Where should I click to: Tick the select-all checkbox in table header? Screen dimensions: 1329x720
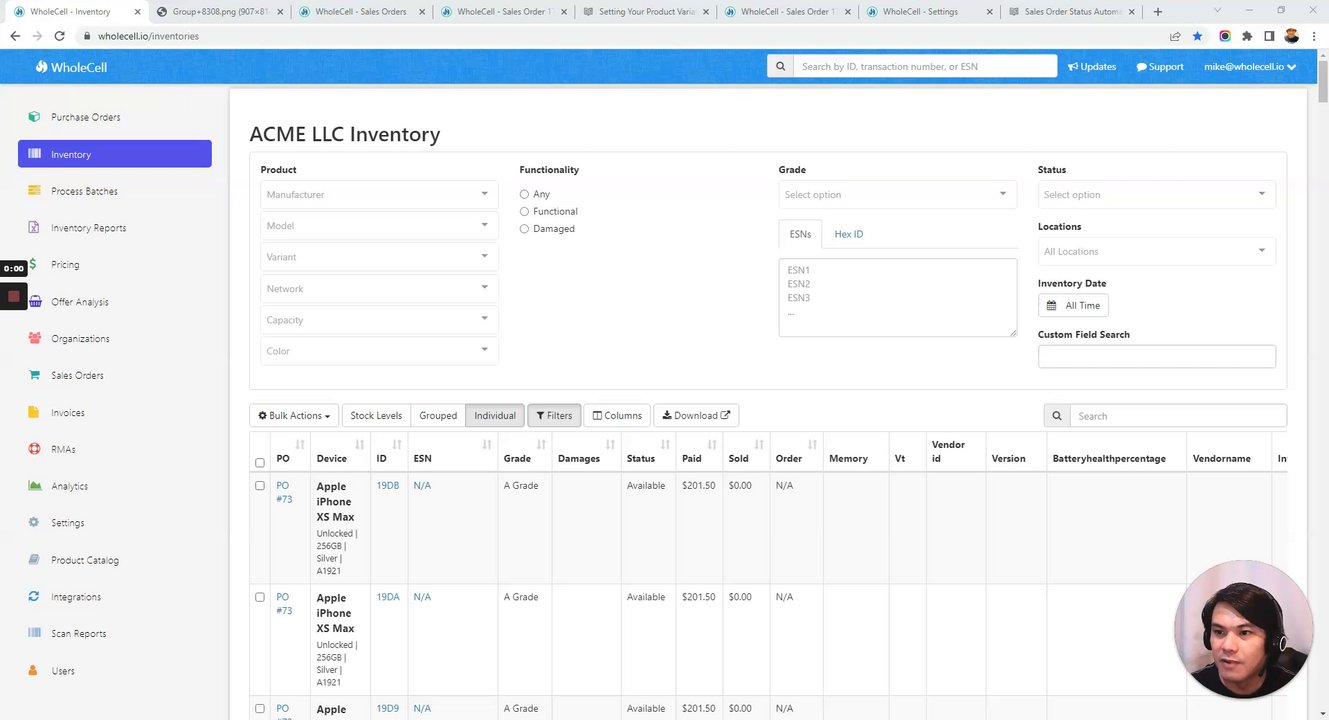coord(260,462)
